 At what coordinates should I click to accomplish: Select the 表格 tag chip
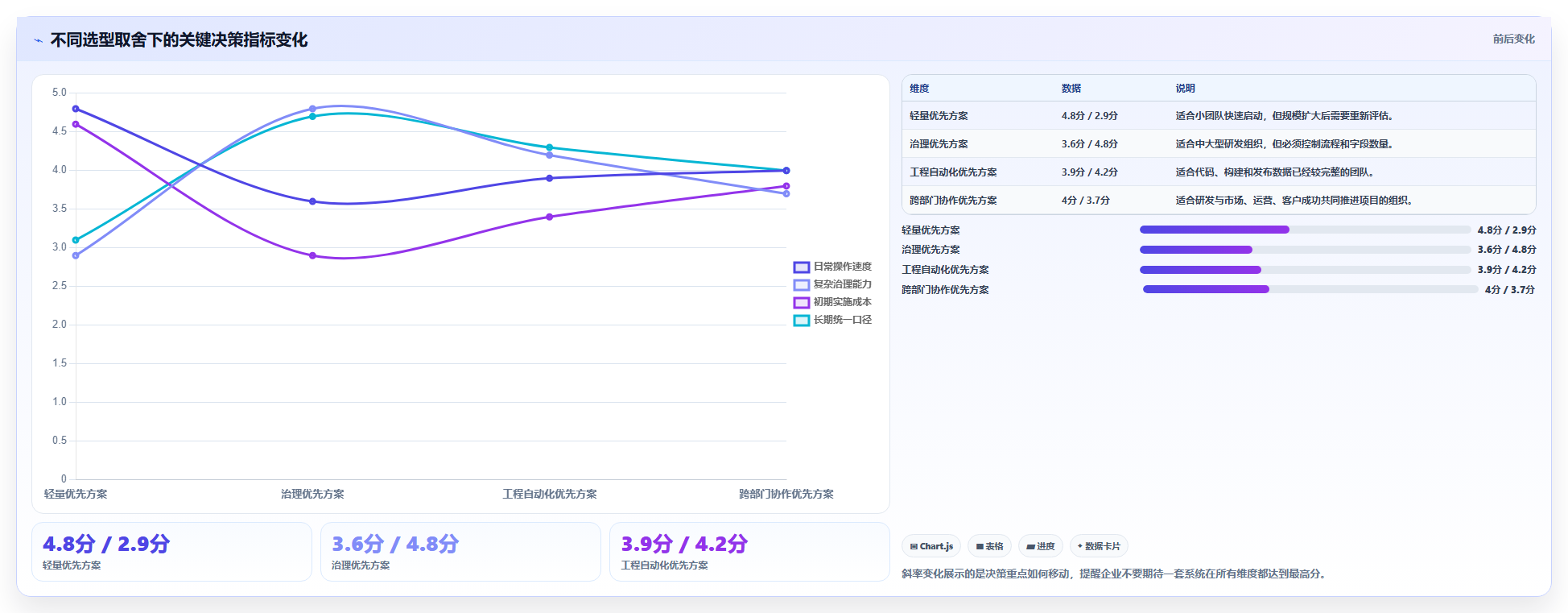[x=989, y=546]
